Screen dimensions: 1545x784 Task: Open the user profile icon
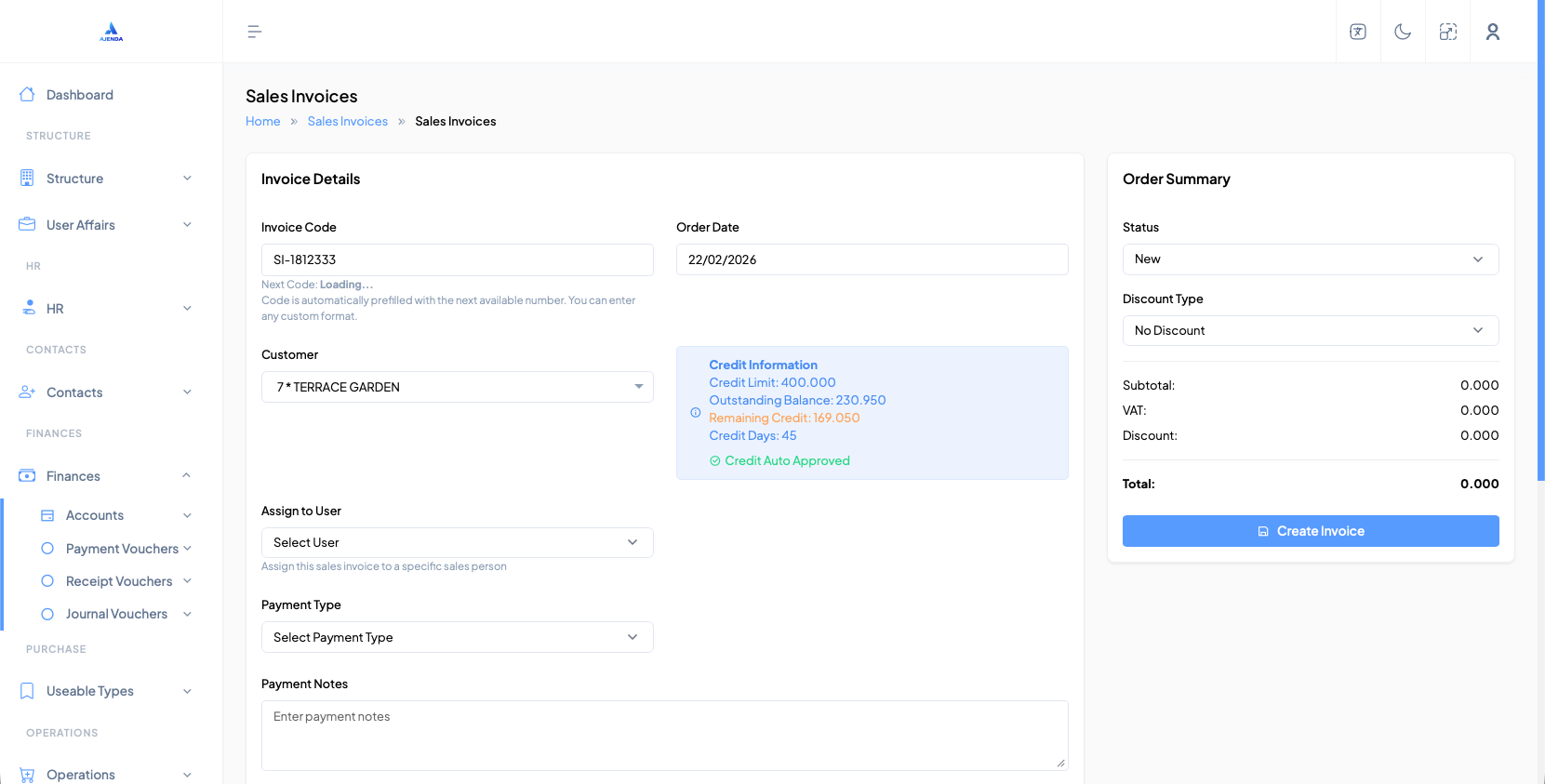point(1492,32)
